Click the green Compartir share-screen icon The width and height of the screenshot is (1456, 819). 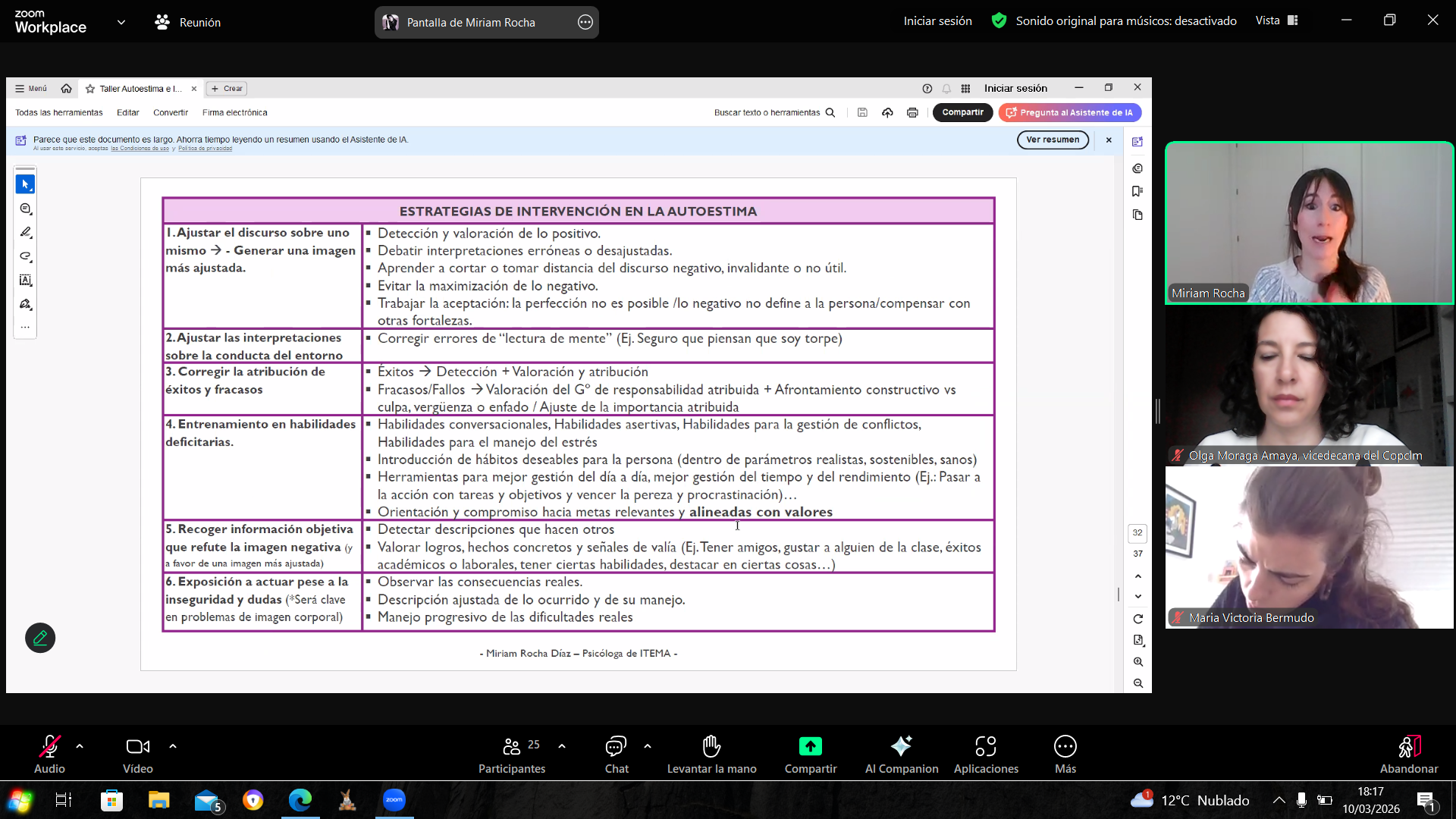(810, 747)
